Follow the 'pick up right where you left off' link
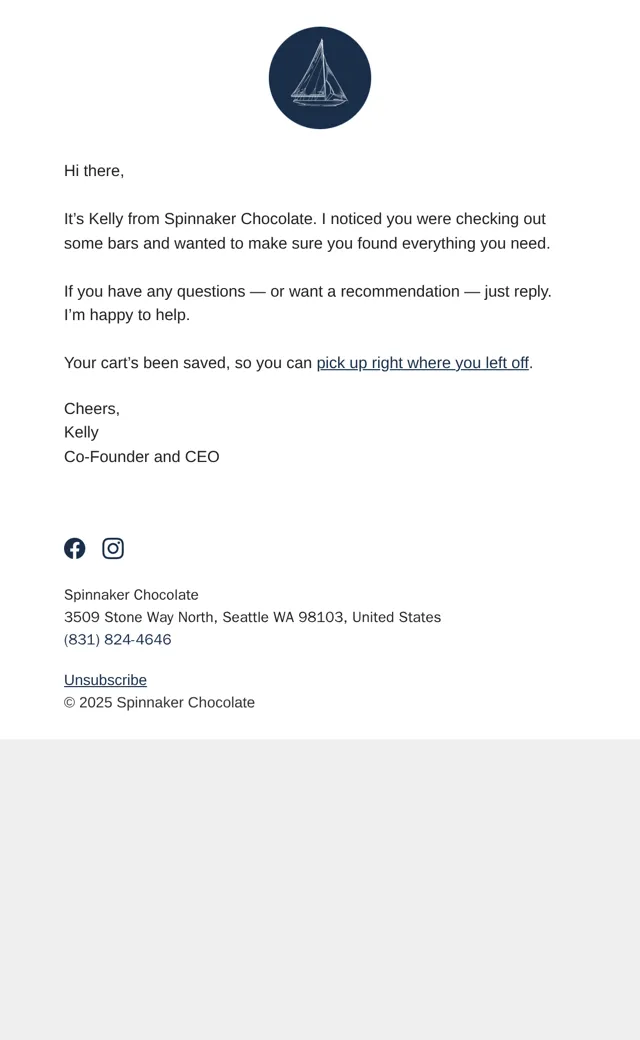640x1040 pixels. coord(422,363)
